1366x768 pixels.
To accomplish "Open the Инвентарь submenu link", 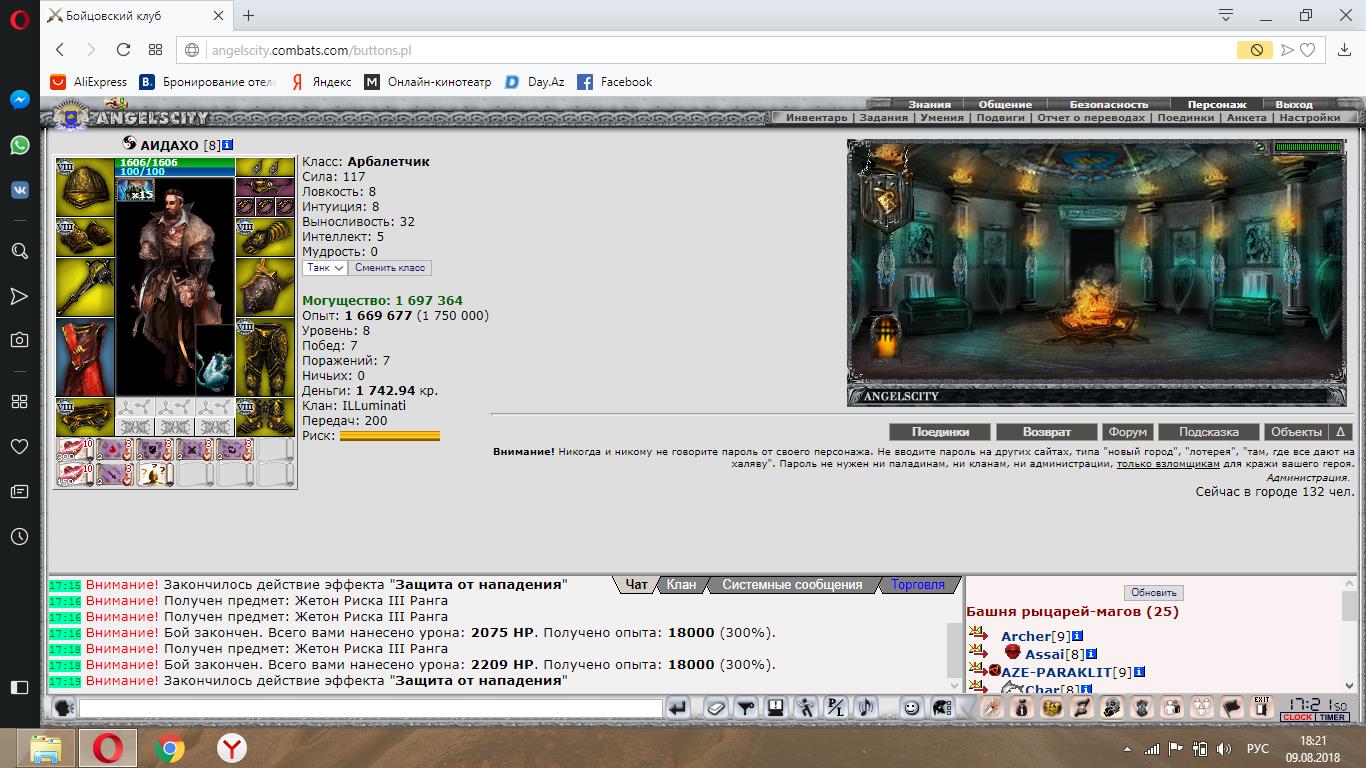I will (x=816, y=117).
